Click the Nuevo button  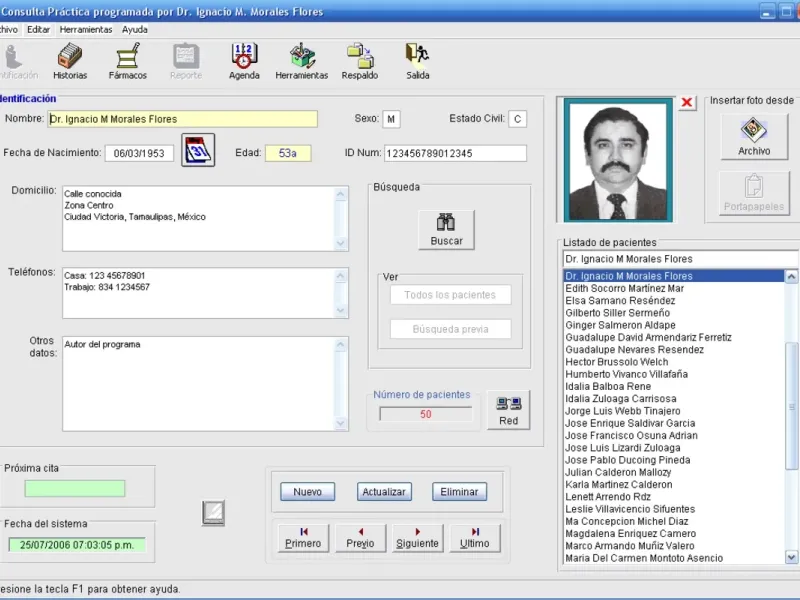[x=307, y=492]
